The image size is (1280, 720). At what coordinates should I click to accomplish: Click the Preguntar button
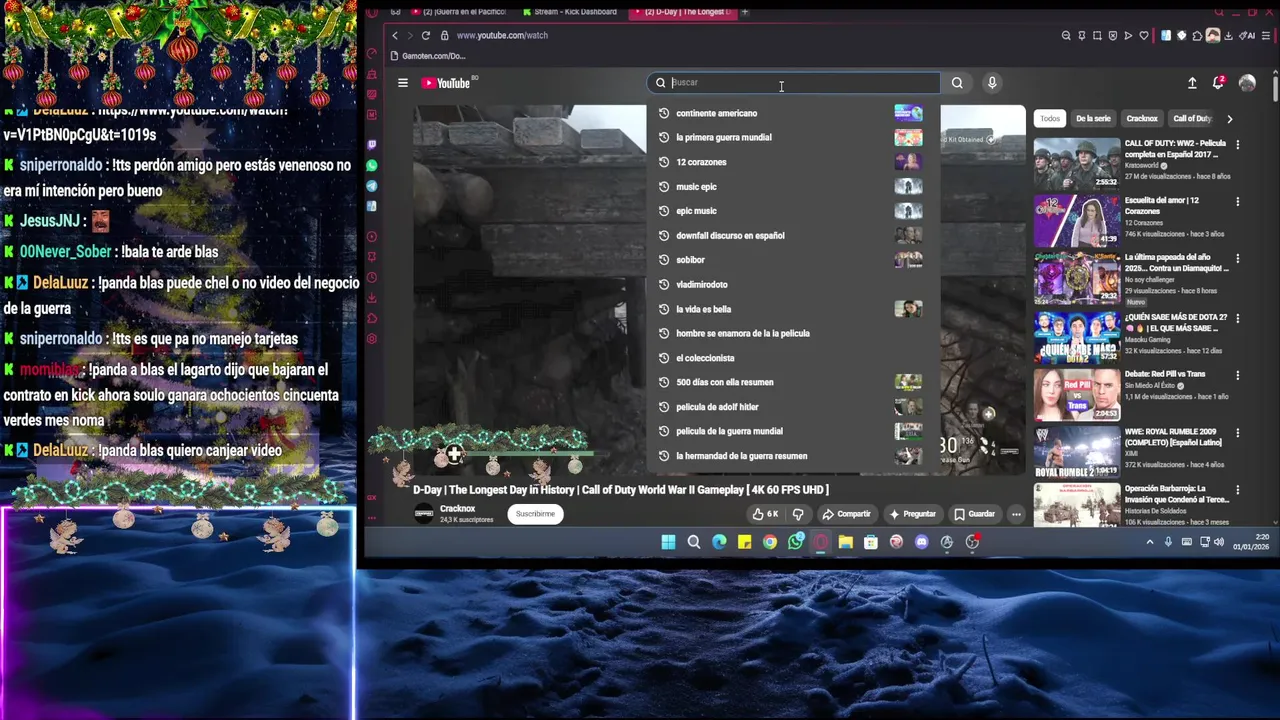click(x=912, y=514)
